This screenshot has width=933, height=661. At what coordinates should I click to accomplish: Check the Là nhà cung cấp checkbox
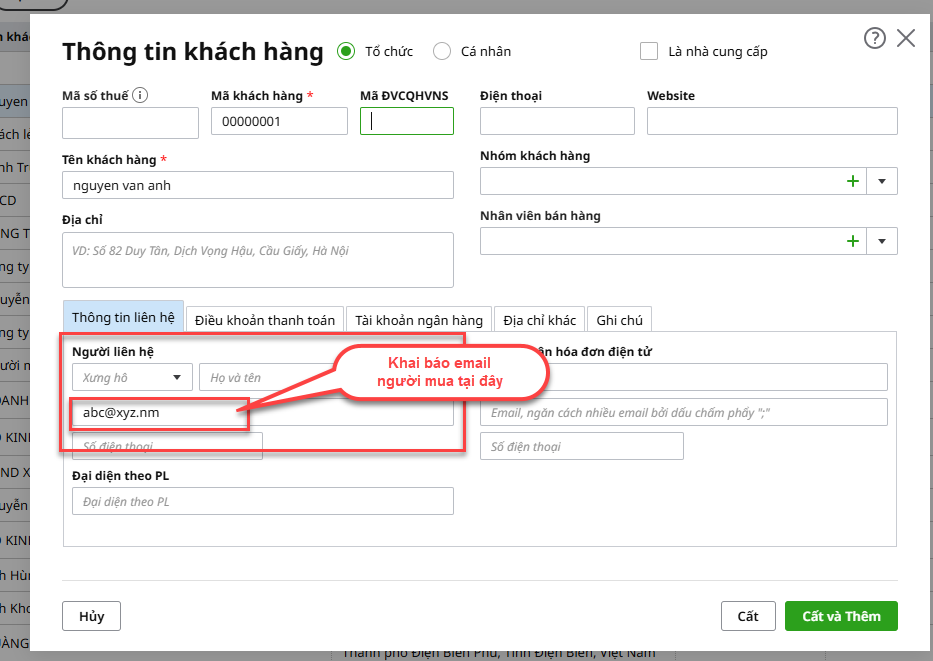point(649,51)
